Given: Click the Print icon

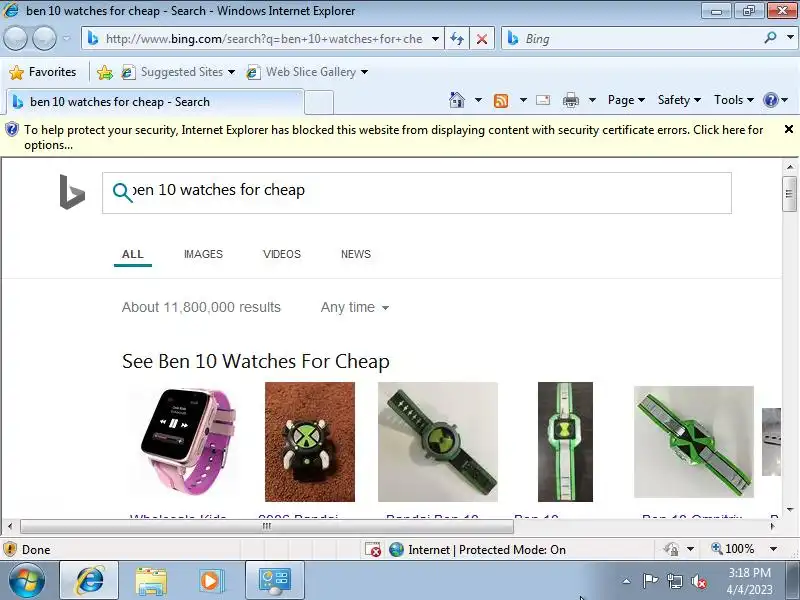Looking at the screenshot, I should tap(570, 101).
